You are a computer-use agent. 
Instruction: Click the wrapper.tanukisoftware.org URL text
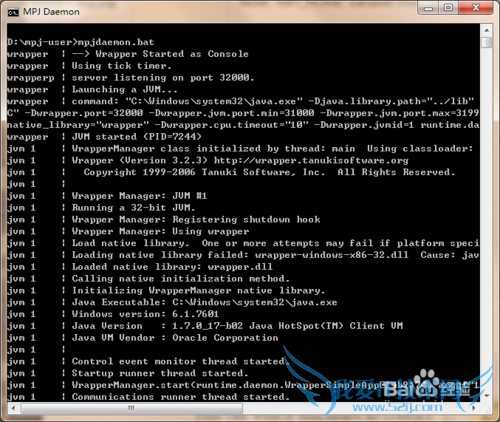311,160
